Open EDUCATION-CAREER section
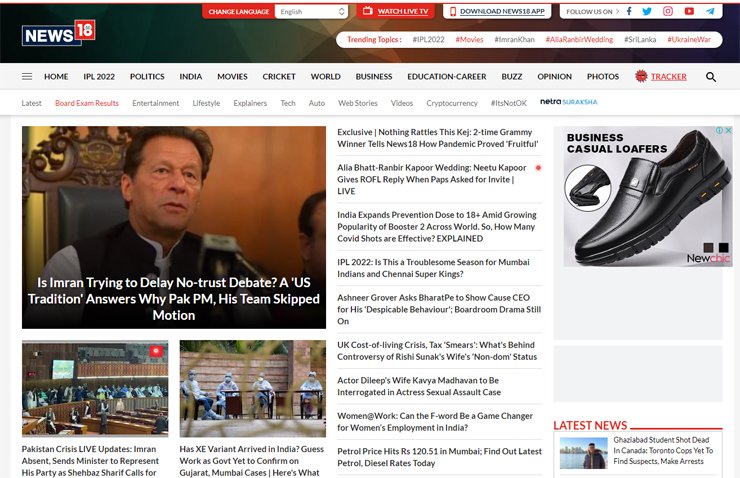Viewport: 740px width, 478px height. pos(447,76)
